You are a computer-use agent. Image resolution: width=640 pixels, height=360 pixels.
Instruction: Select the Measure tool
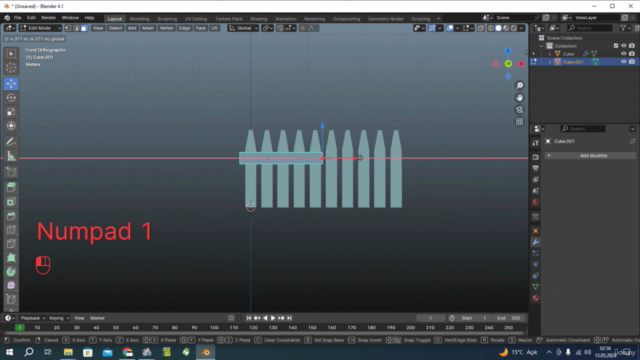(11, 156)
